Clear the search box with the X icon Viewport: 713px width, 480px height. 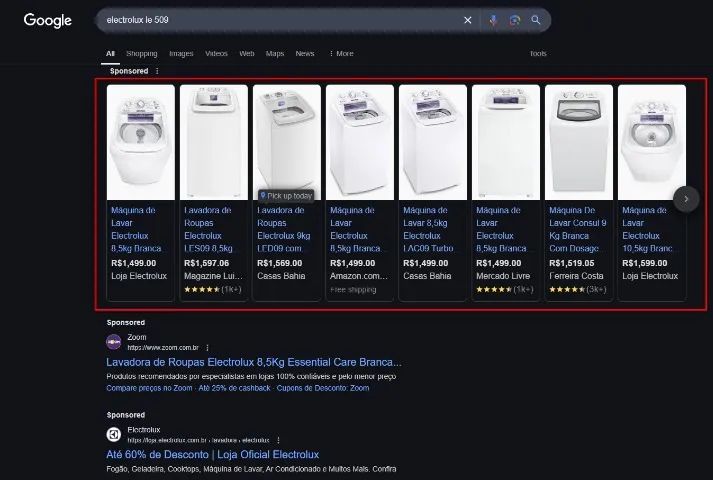point(467,20)
